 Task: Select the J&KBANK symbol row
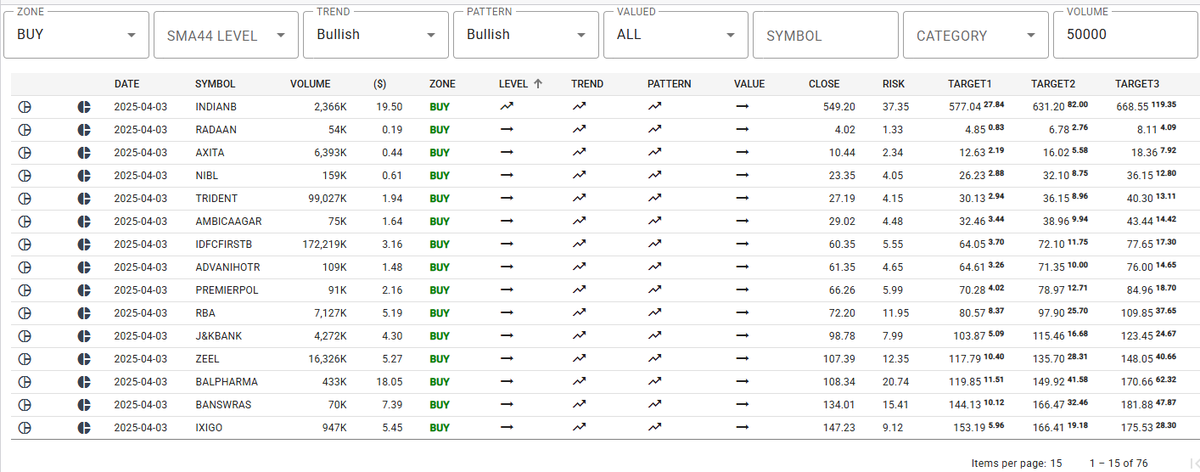pos(600,335)
